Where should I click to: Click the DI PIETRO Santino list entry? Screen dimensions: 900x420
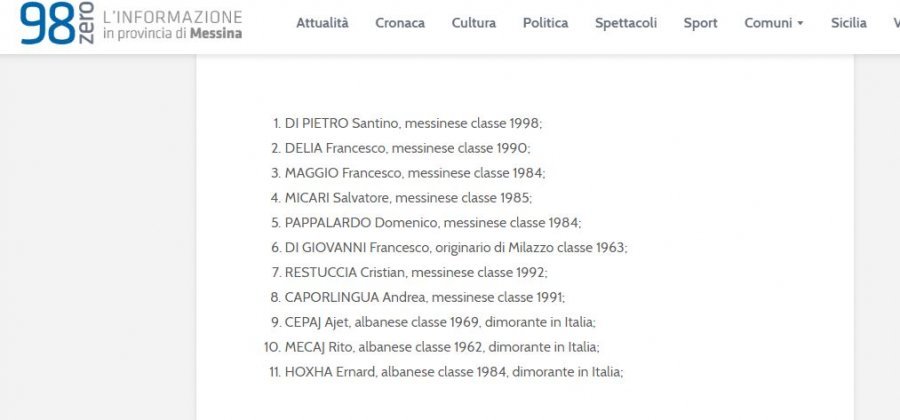tap(412, 124)
